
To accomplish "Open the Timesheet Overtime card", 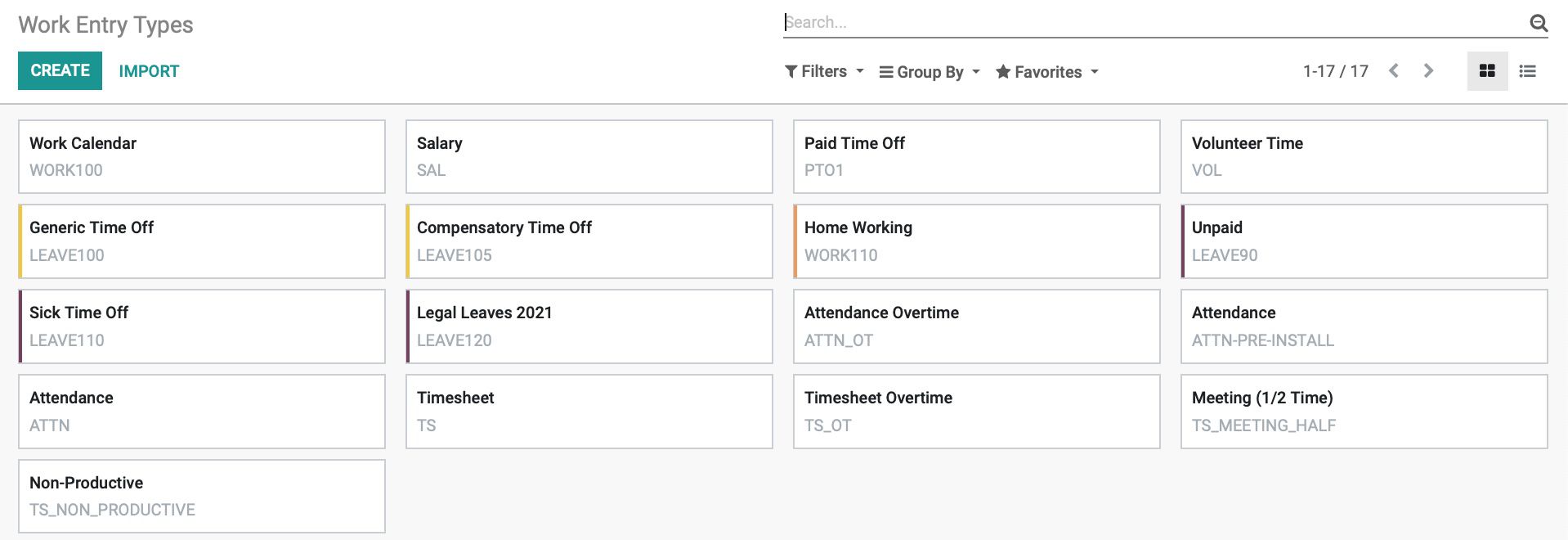I will (x=977, y=412).
